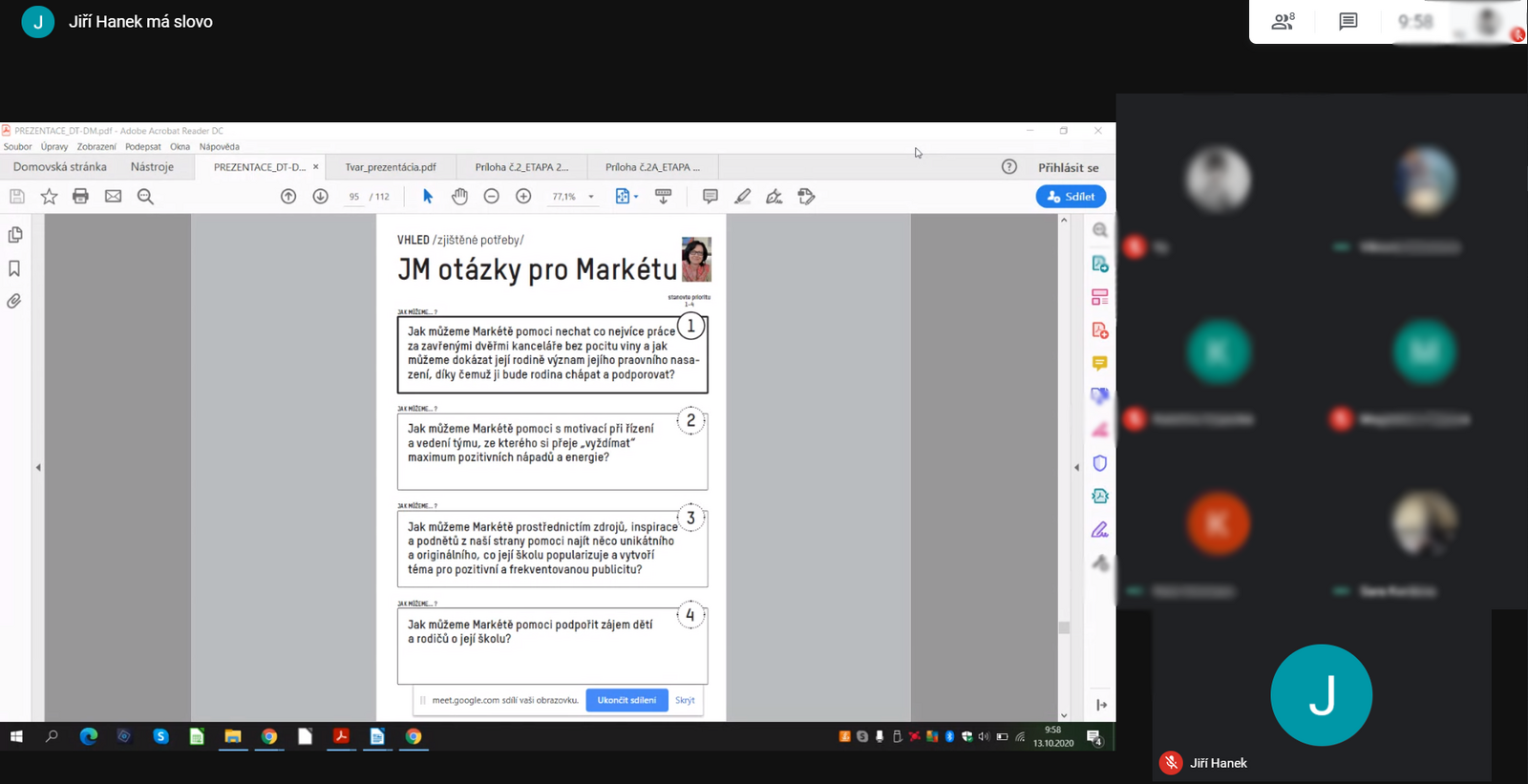The height and width of the screenshot is (784, 1528).
Task: Open the attachments paperclip panel
Action: pos(14,302)
